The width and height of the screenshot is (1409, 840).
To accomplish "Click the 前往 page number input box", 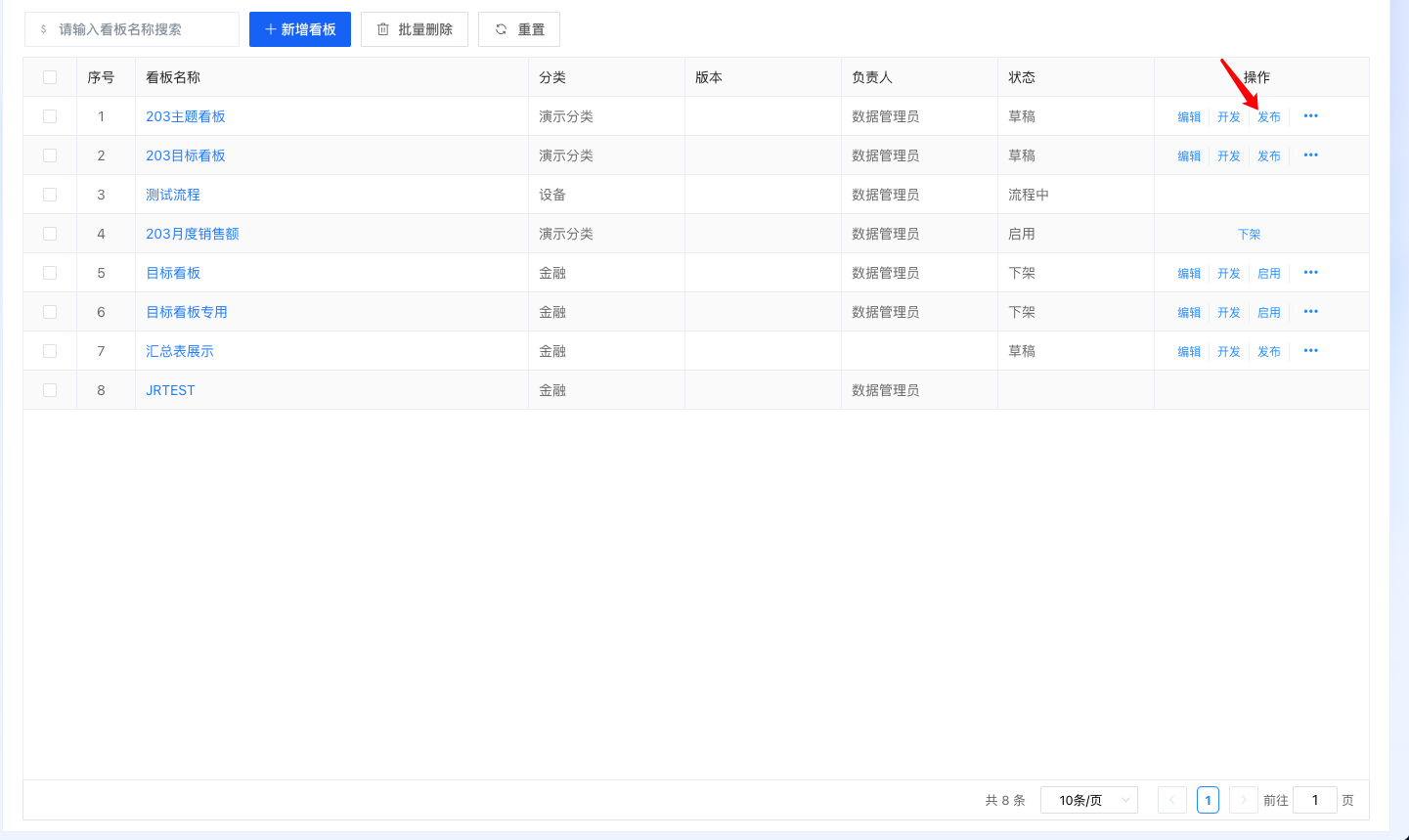I will pos(1314,800).
